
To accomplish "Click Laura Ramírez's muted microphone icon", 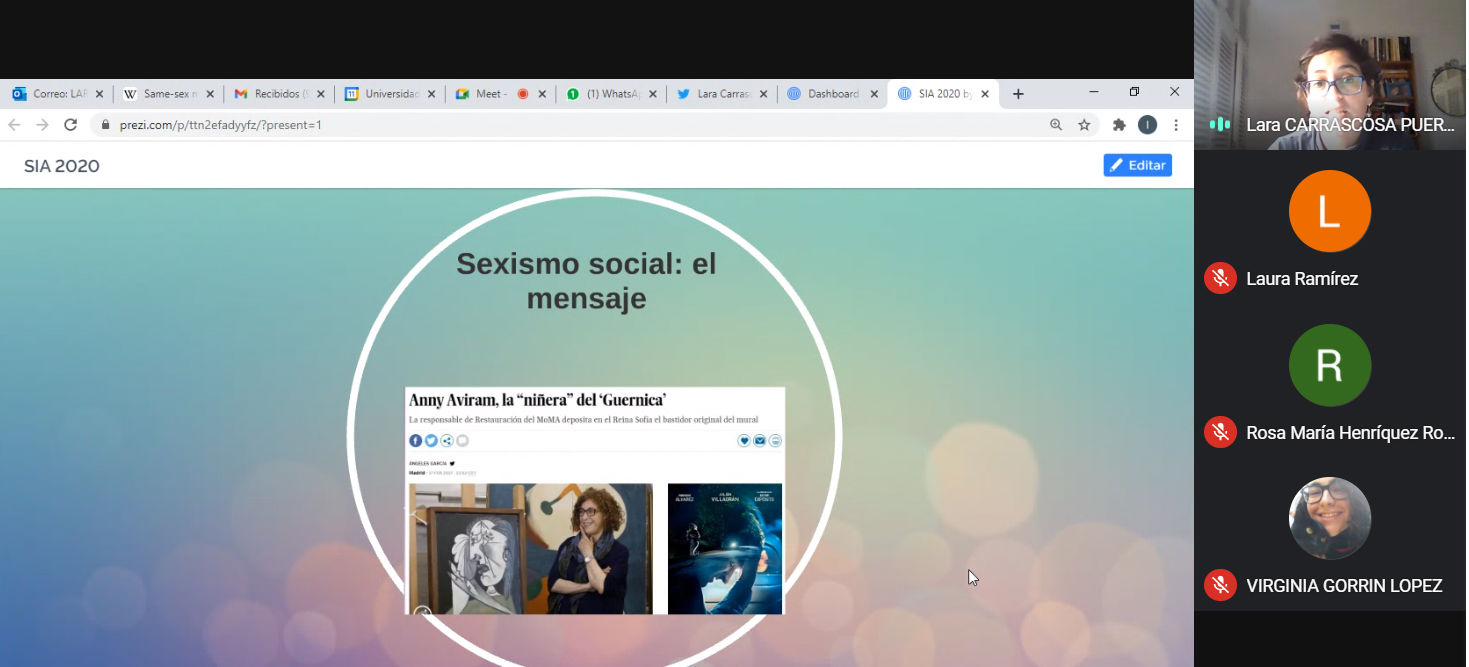I will tap(1219, 278).
